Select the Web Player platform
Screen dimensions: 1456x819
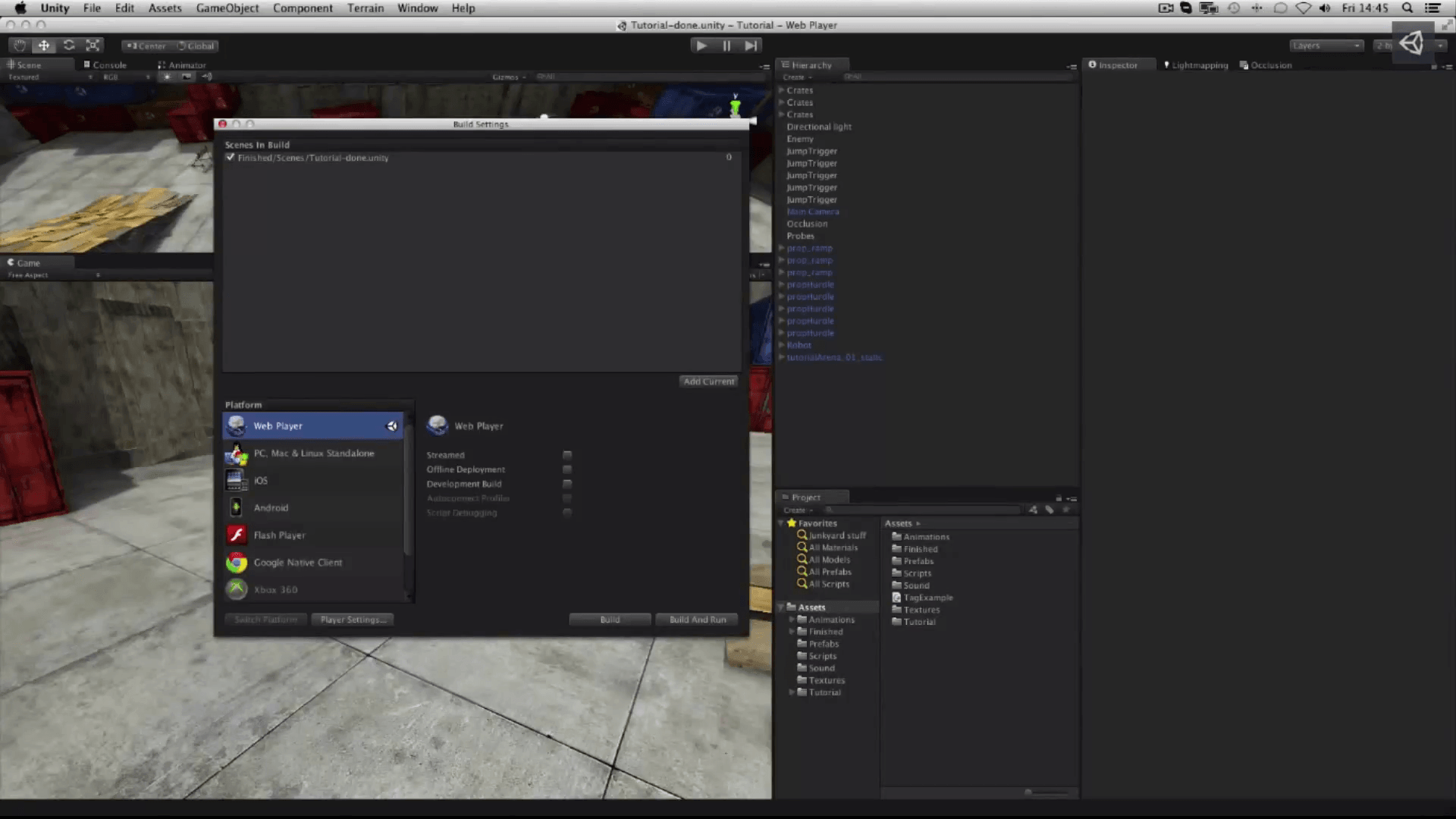[x=313, y=426]
